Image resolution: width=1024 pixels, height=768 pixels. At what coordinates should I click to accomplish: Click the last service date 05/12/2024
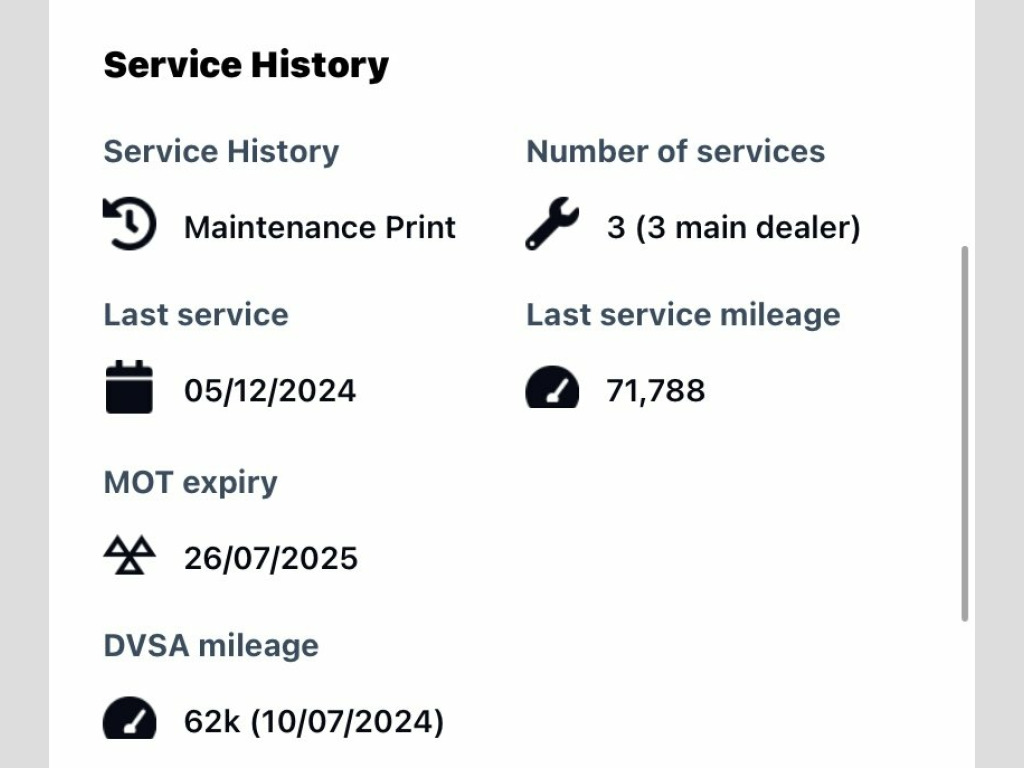270,391
